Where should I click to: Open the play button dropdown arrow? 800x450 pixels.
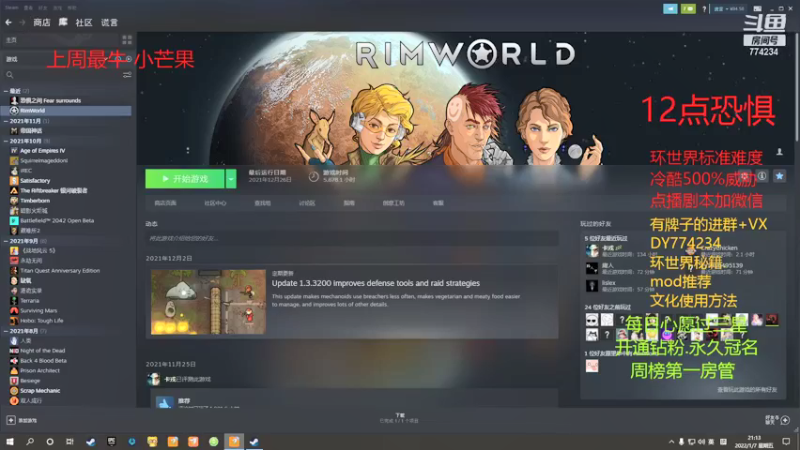(231, 179)
